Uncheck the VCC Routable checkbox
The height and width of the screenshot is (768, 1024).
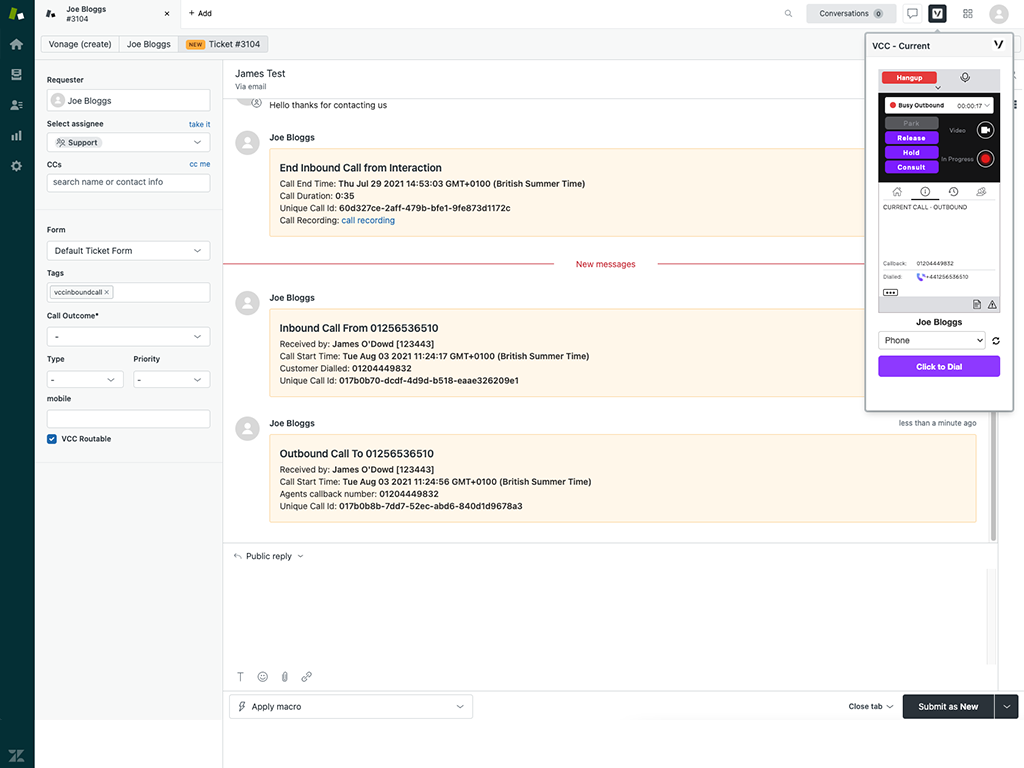(x=52, y=439)
